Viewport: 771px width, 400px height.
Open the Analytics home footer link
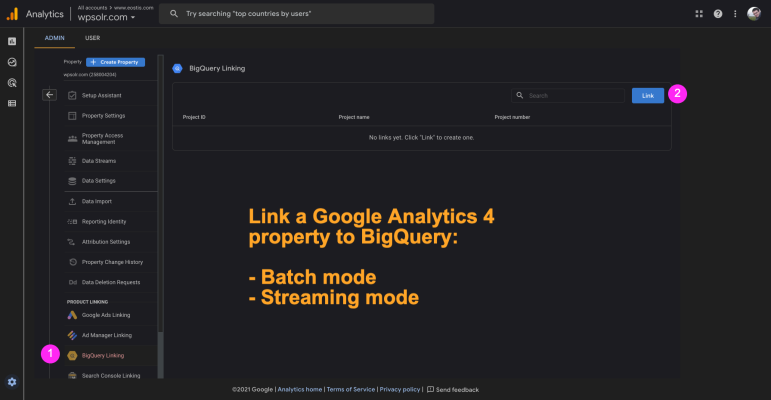click(x=300, y=390)
